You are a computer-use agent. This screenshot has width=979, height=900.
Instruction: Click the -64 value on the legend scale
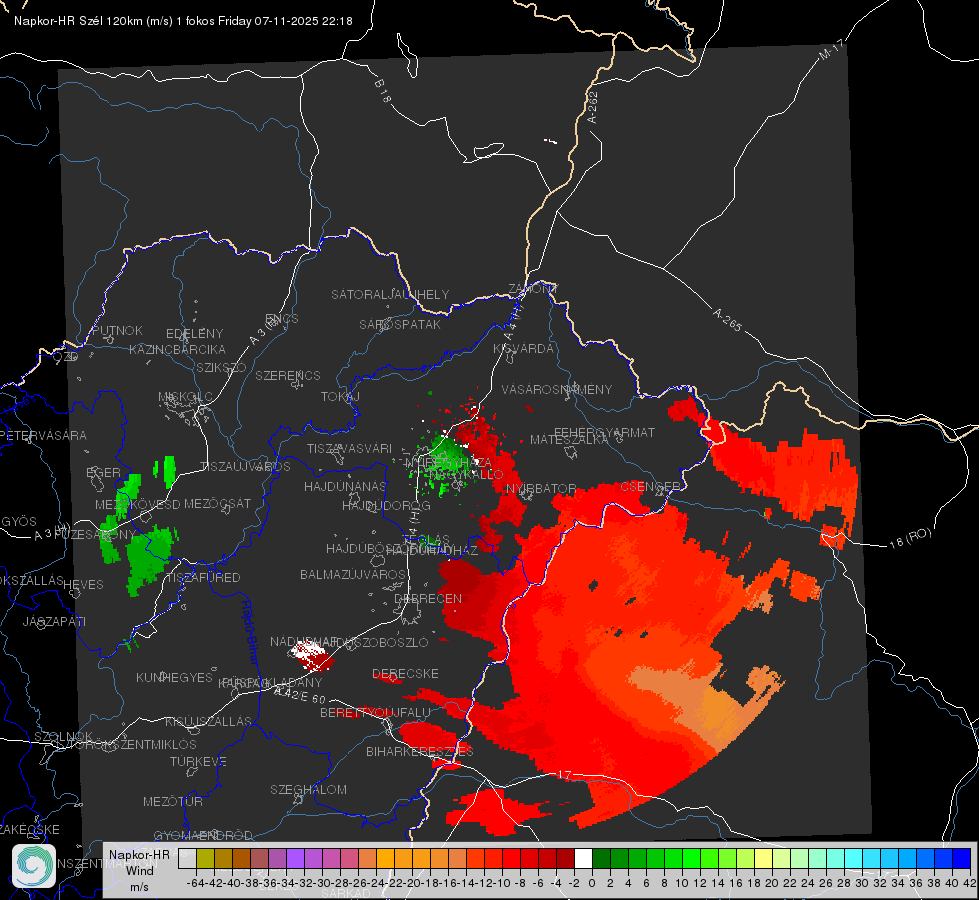click(x=195, y=883)
